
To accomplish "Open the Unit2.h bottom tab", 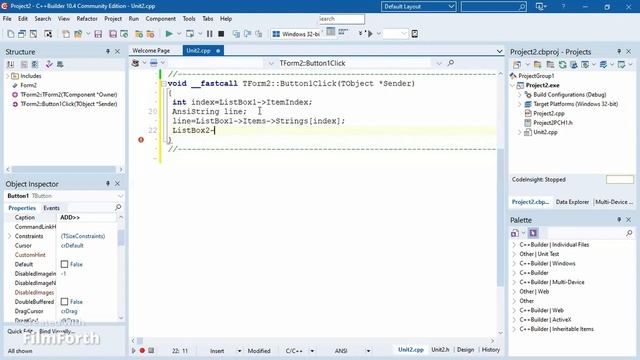I will (440, 350).
